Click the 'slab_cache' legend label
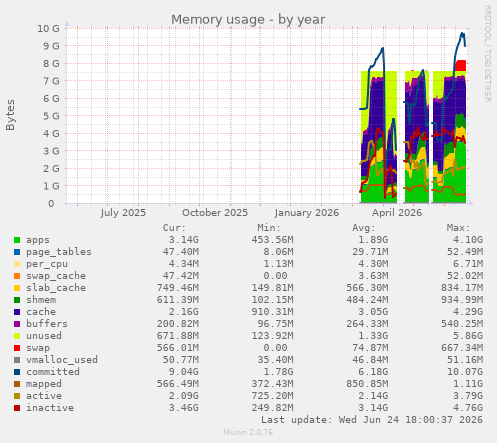This screenshot has height=443, width=497. 56,288
